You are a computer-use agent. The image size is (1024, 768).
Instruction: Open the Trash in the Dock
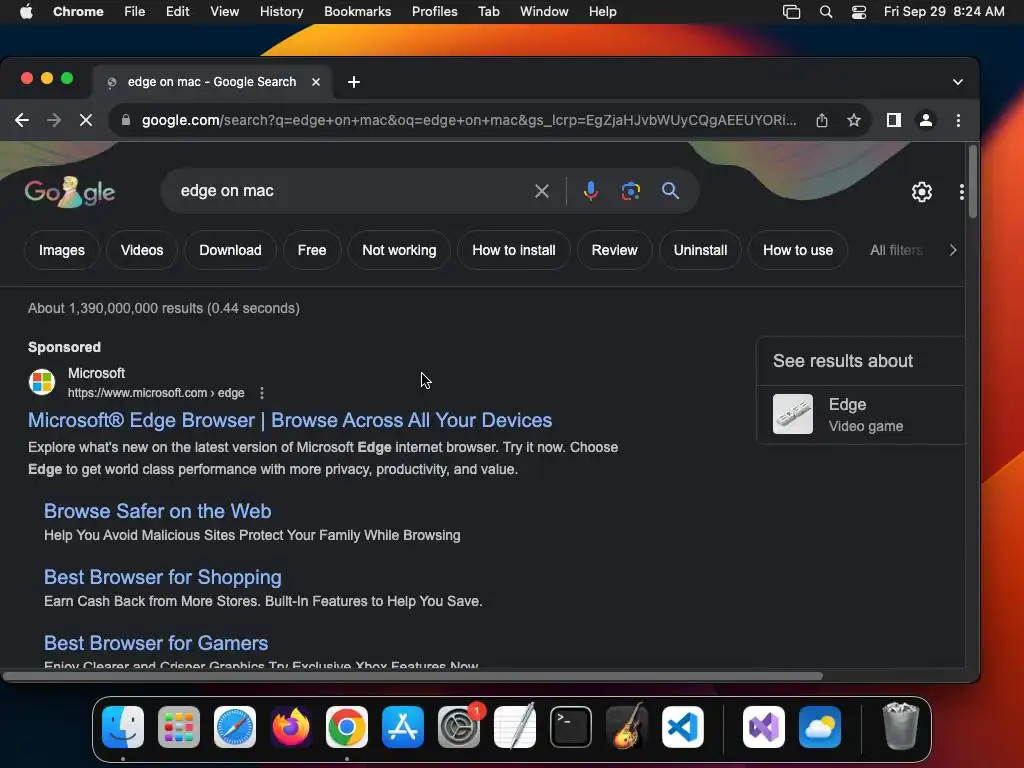pyautogui.click(x=901, y=727)
